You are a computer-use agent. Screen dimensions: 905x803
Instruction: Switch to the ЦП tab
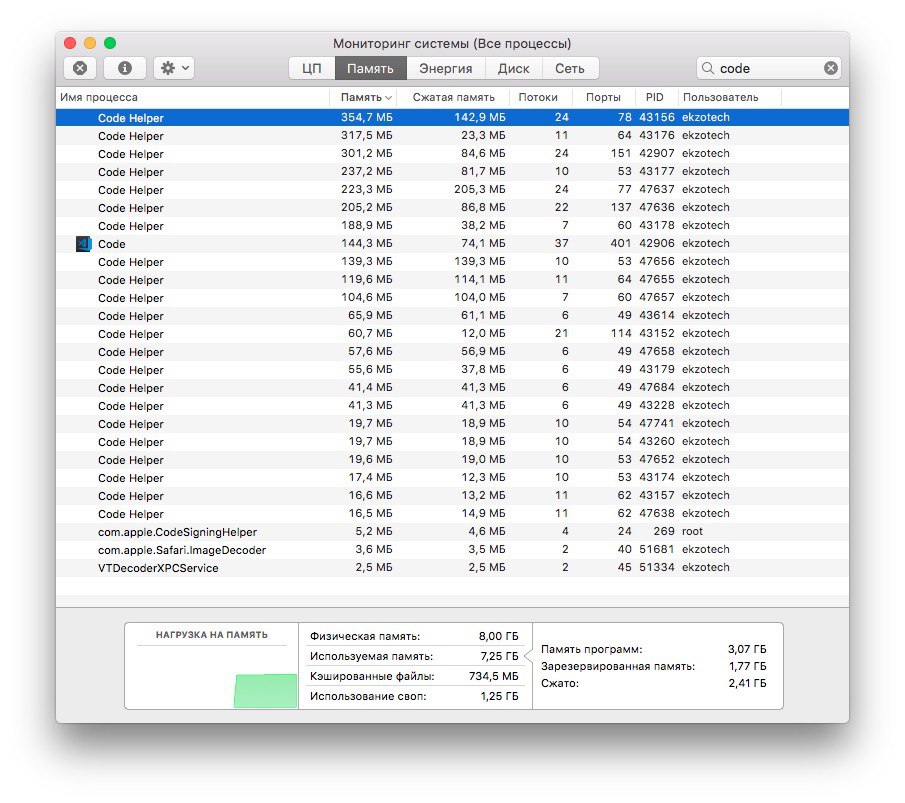click(x=312, y=68)
